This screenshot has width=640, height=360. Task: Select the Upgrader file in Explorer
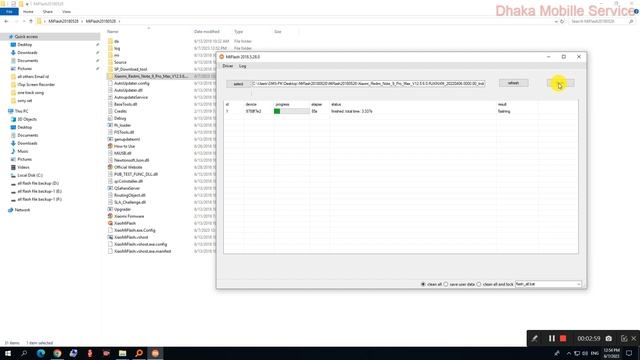[122, 209]
